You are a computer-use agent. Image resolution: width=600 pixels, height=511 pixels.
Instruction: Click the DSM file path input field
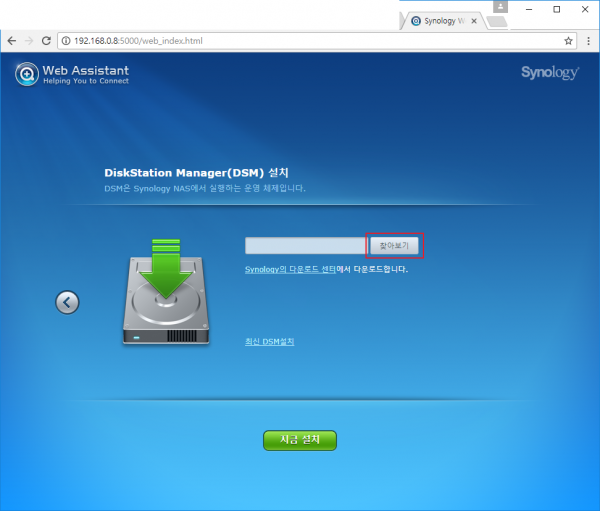pos(305,245)
